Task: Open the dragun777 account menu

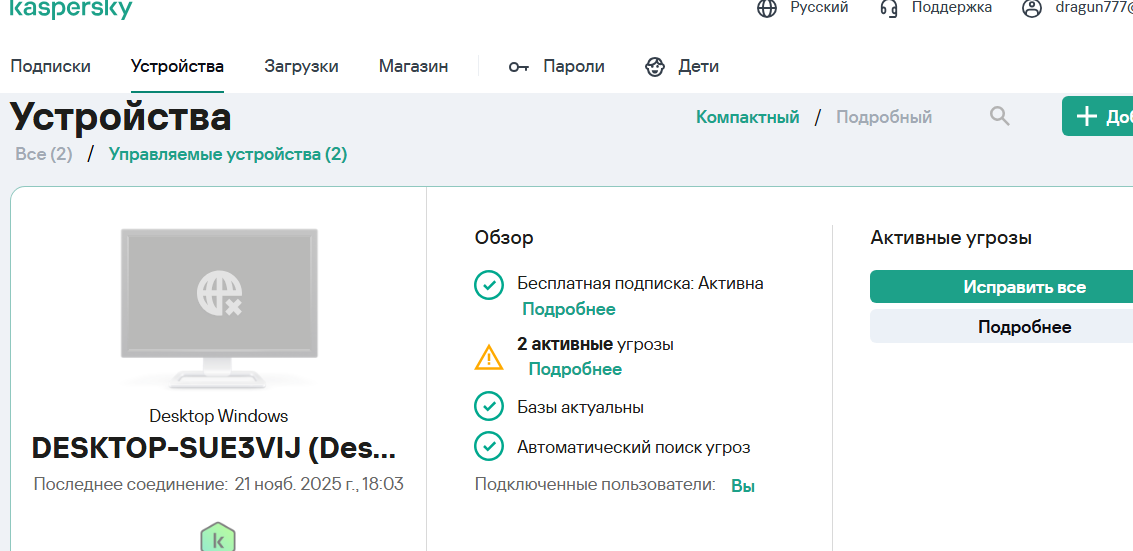Action: 1094,8
